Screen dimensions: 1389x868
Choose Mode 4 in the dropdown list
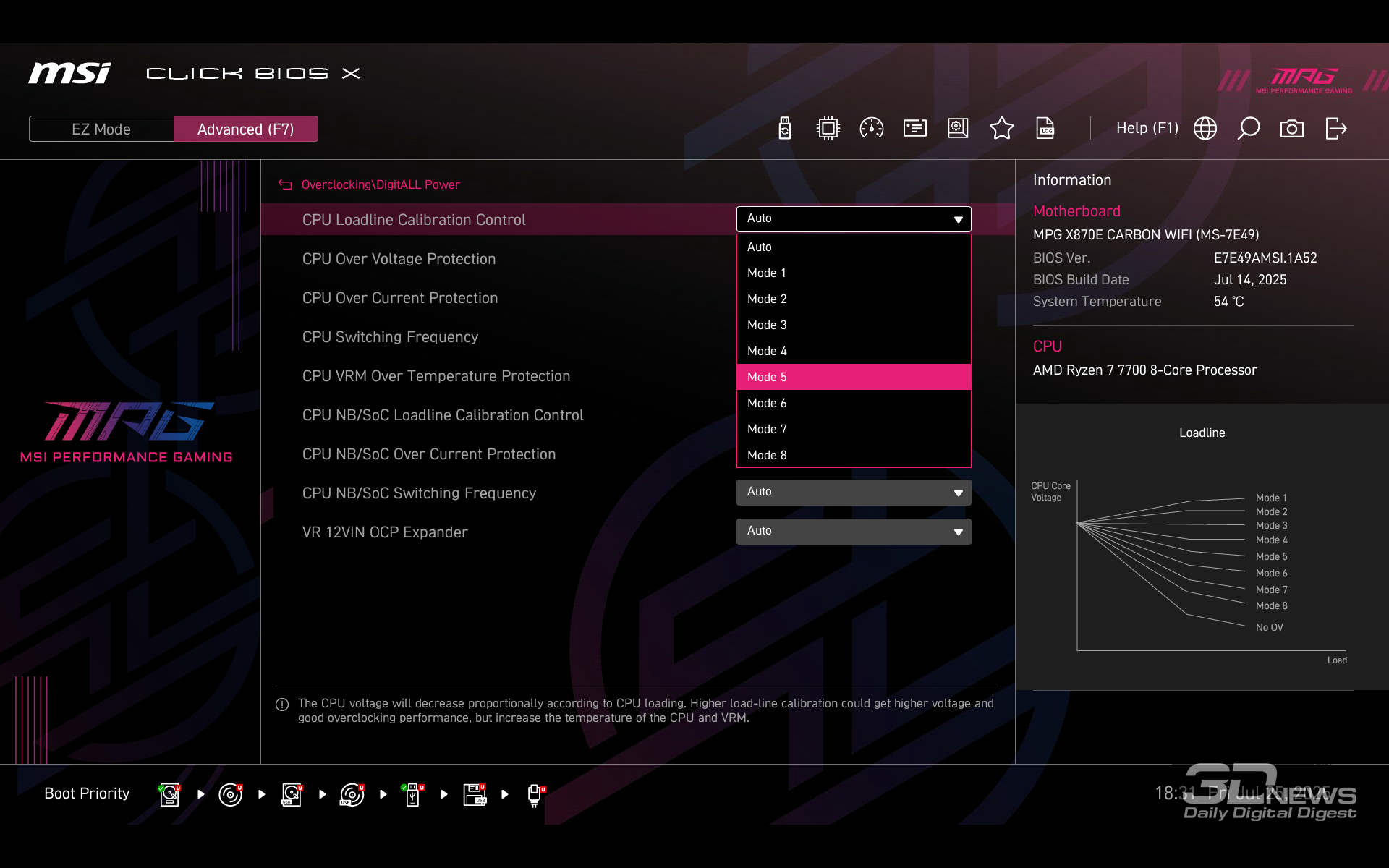854,351
